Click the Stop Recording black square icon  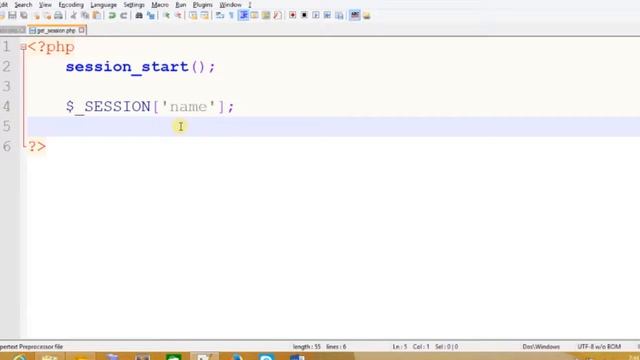point(304,16)
